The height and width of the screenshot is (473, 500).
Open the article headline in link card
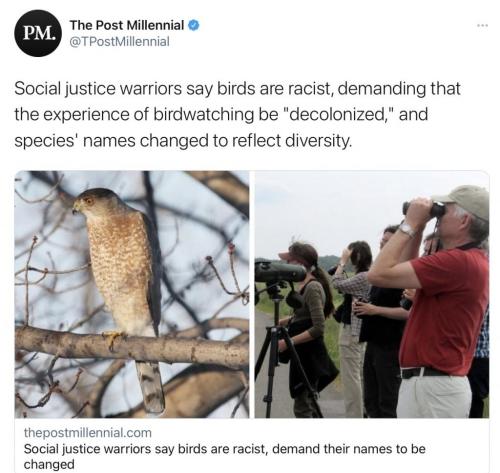[224, 456]
